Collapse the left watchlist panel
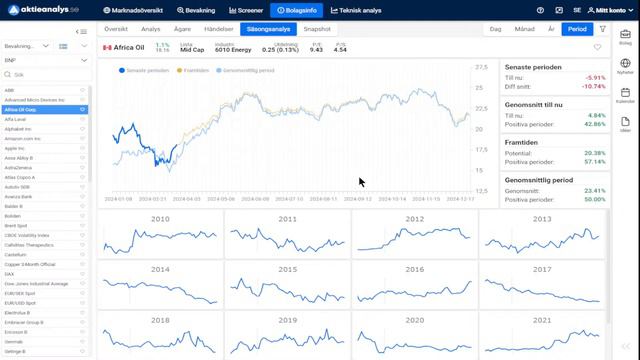640x360 pixels. point(81,31)
